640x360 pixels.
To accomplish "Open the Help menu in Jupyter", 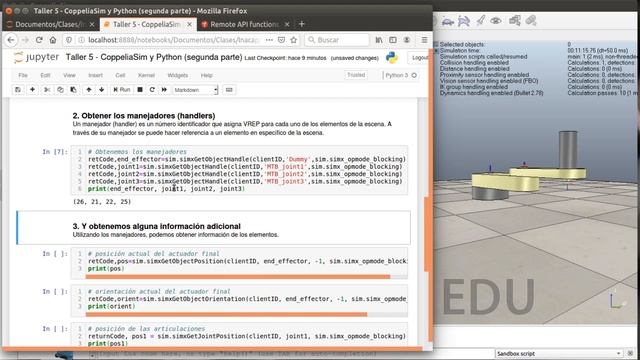I will coord(207,75).
